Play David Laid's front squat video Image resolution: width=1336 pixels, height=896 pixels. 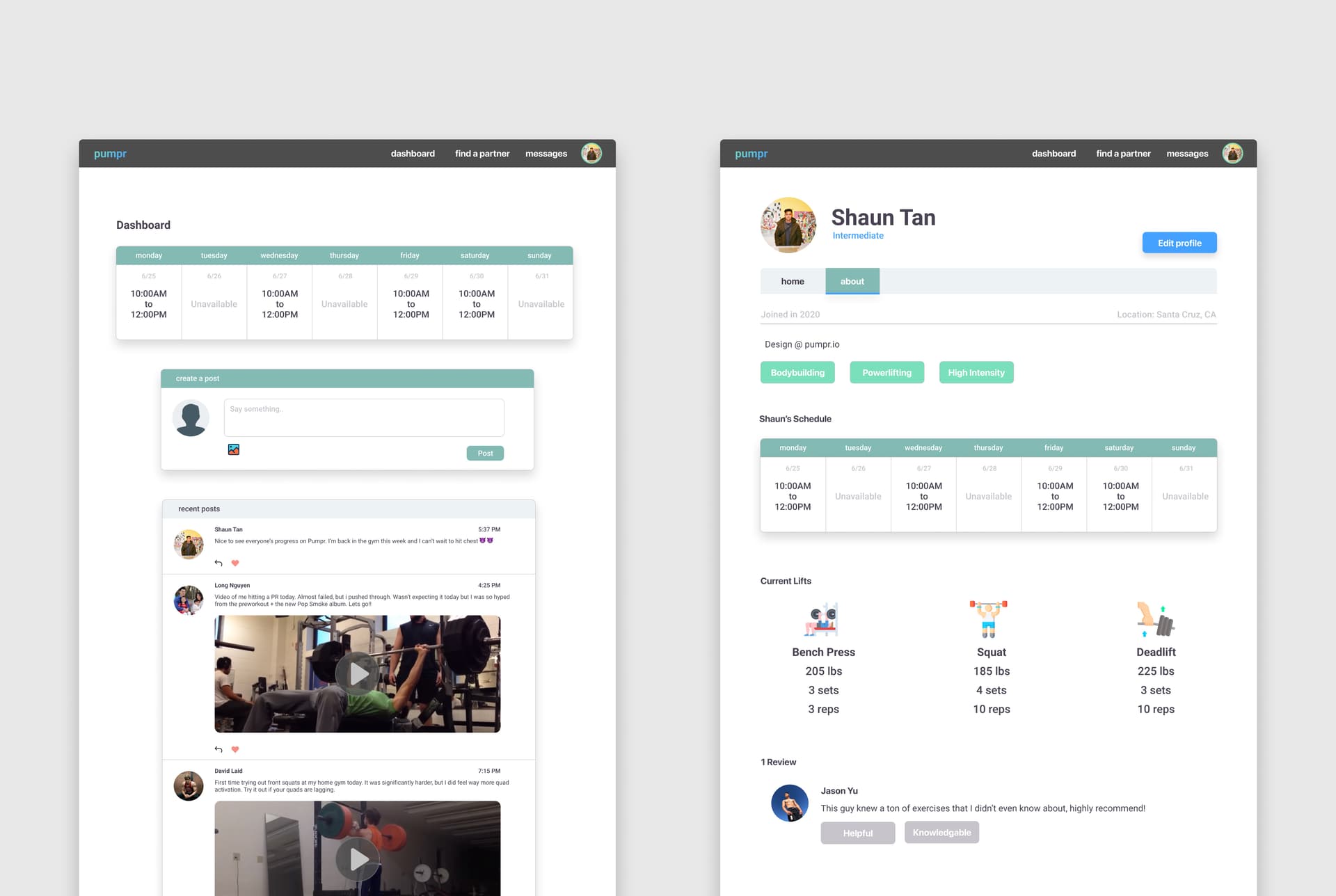coord(357,858)
